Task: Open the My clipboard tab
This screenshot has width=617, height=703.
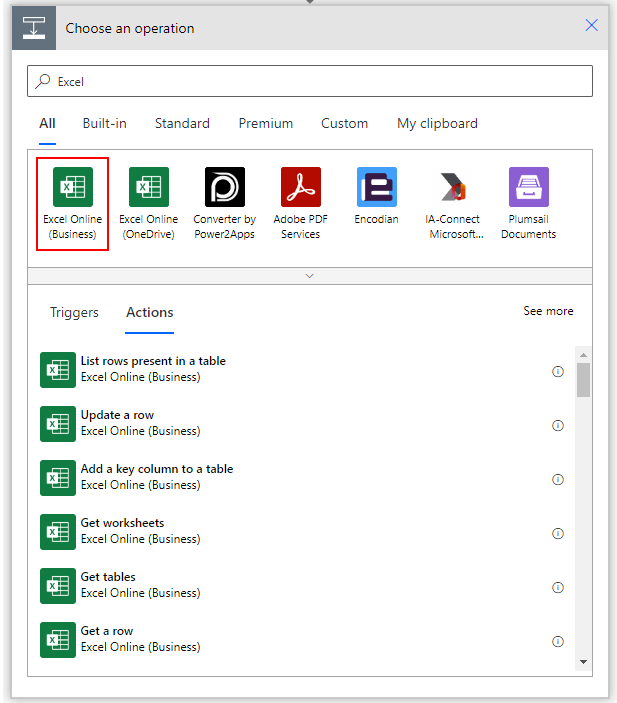Action: 437,124
